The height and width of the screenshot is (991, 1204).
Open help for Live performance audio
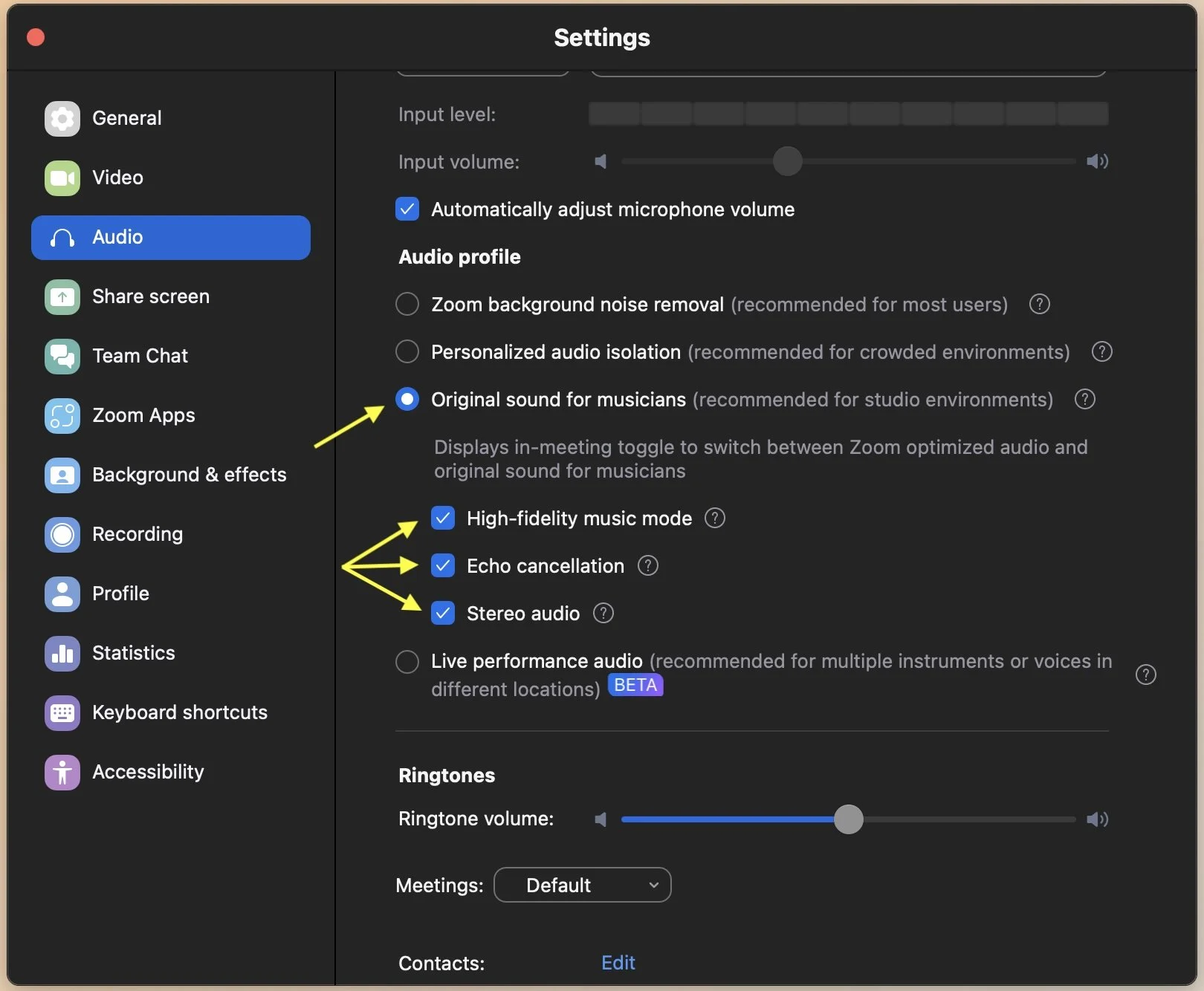pos(1146,675)
